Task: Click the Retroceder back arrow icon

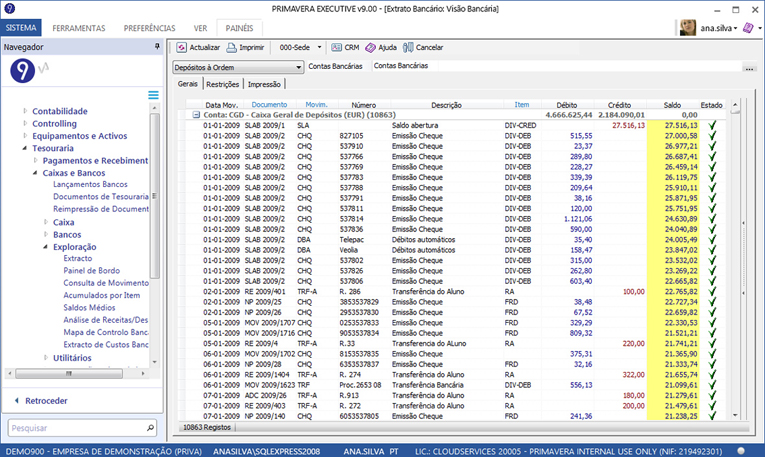Action: pos(17,400)
